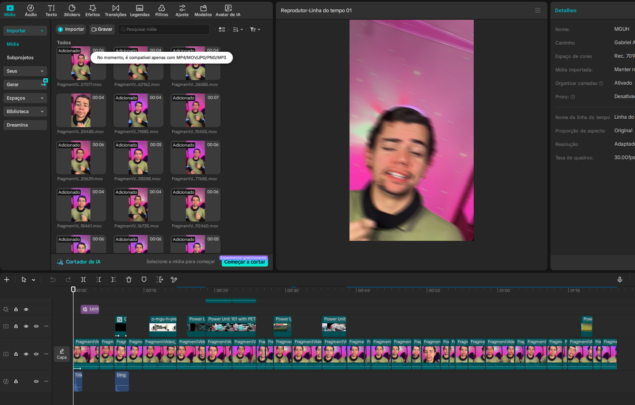The width and height of the screenshot is (635, 405).
Task: Open the Texto panel
Action: tap(51, 11)
